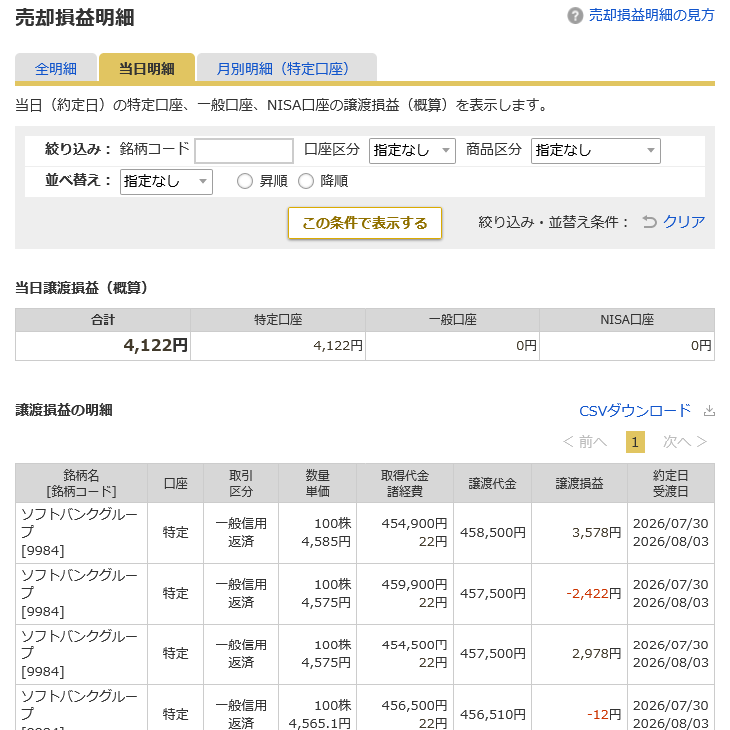
Task: Click the 譲渡損益 3,578円 cell
Action: [x=580, y=533]
